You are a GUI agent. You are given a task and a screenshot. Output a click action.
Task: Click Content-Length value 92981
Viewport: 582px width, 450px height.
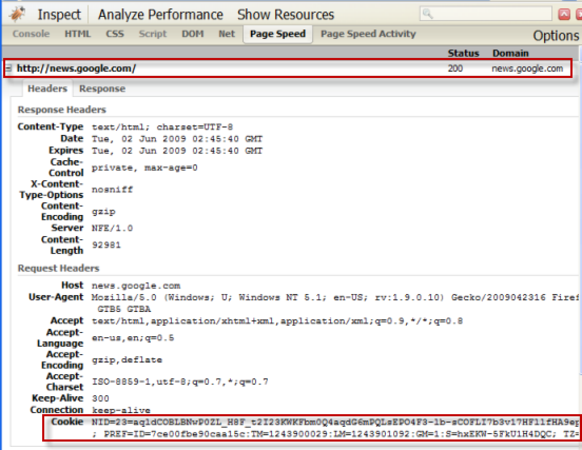point(106,245)
